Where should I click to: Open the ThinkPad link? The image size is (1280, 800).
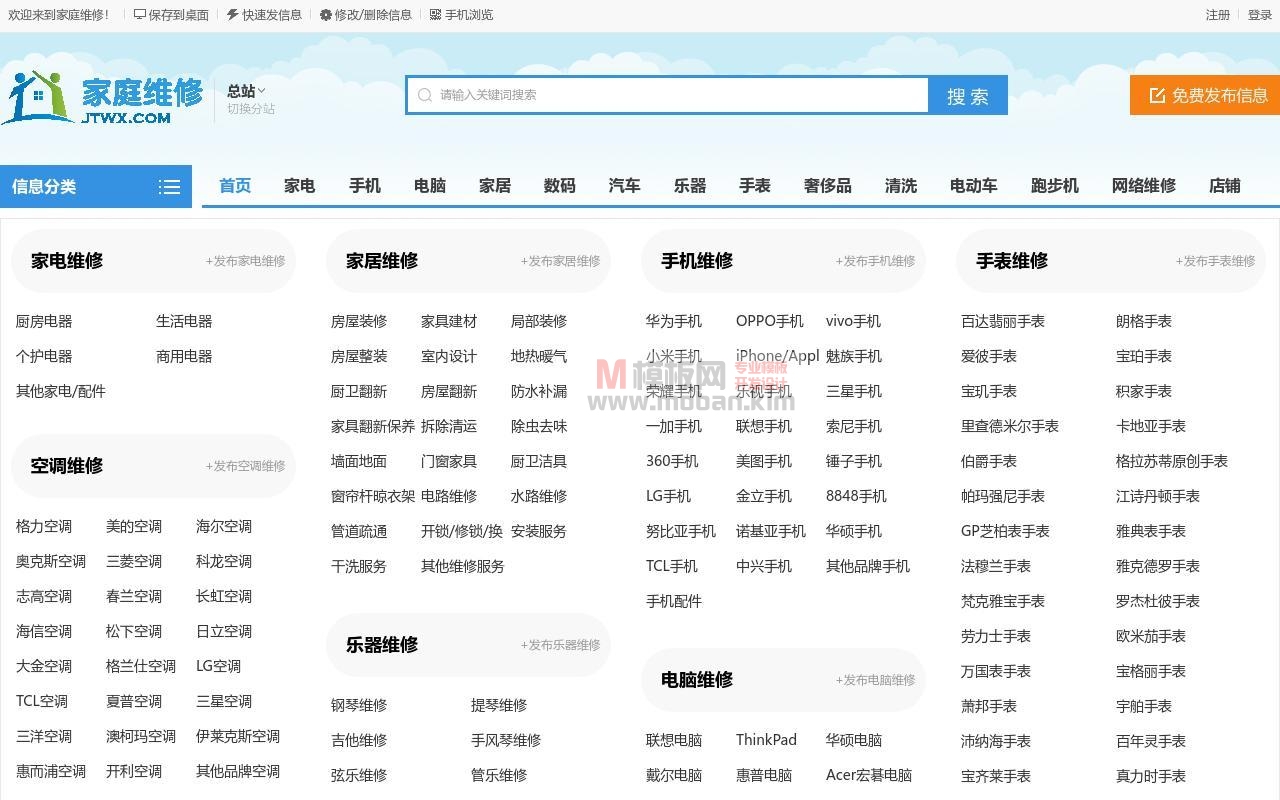point(766,740)
